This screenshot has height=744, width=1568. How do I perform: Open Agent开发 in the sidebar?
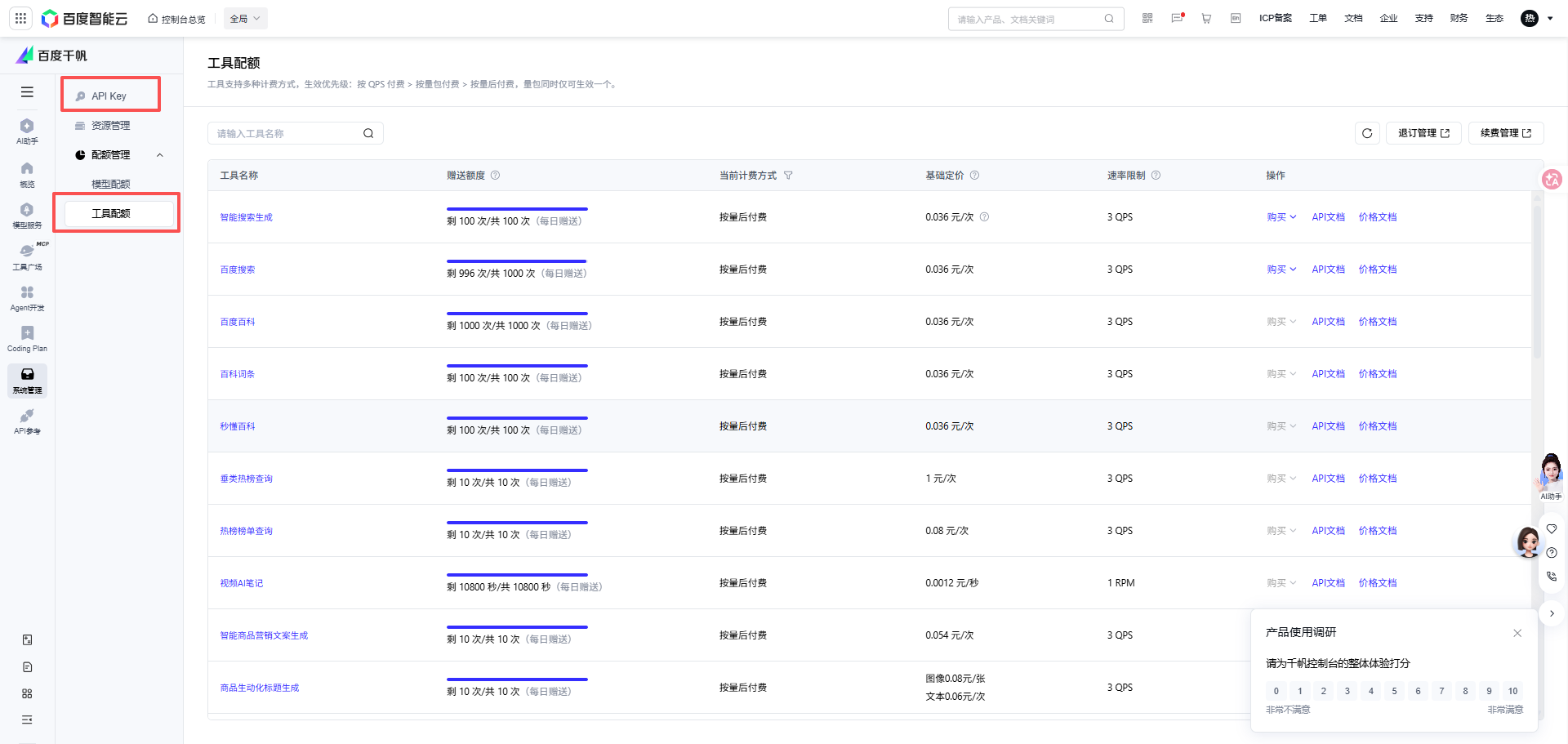coord(27,298)
